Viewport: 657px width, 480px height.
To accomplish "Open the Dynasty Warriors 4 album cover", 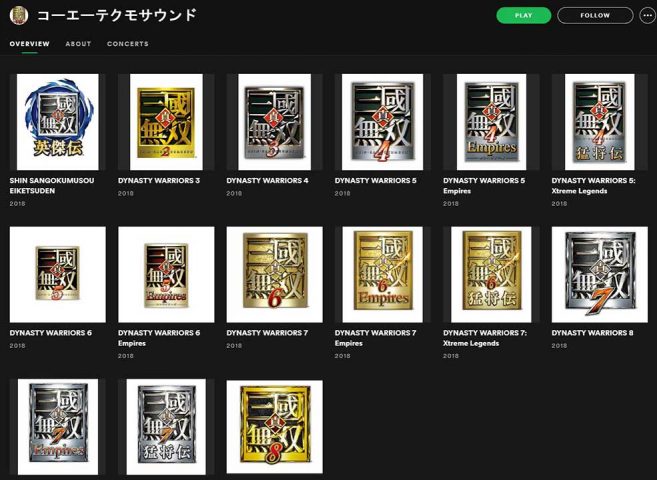I will tap(274, 122).
